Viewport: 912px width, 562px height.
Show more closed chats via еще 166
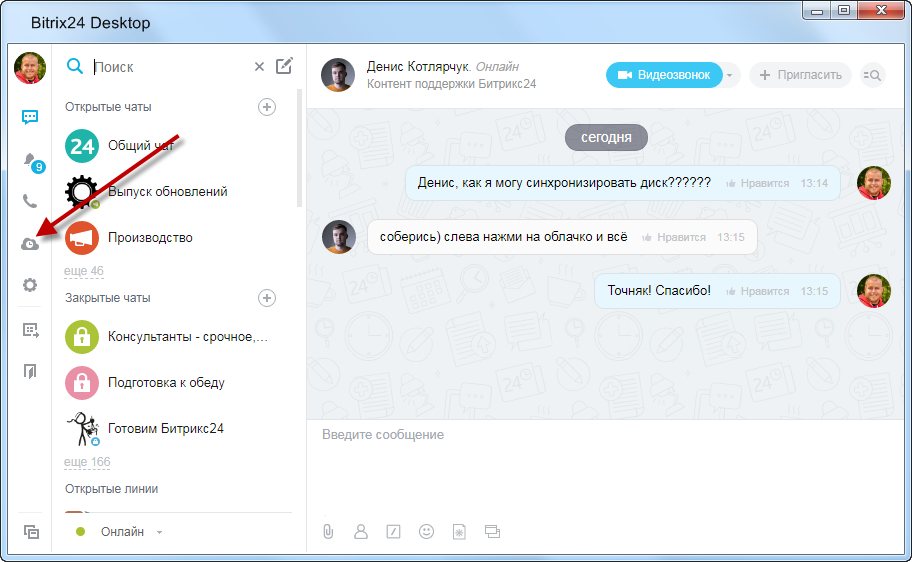click(x=87, y=462)
